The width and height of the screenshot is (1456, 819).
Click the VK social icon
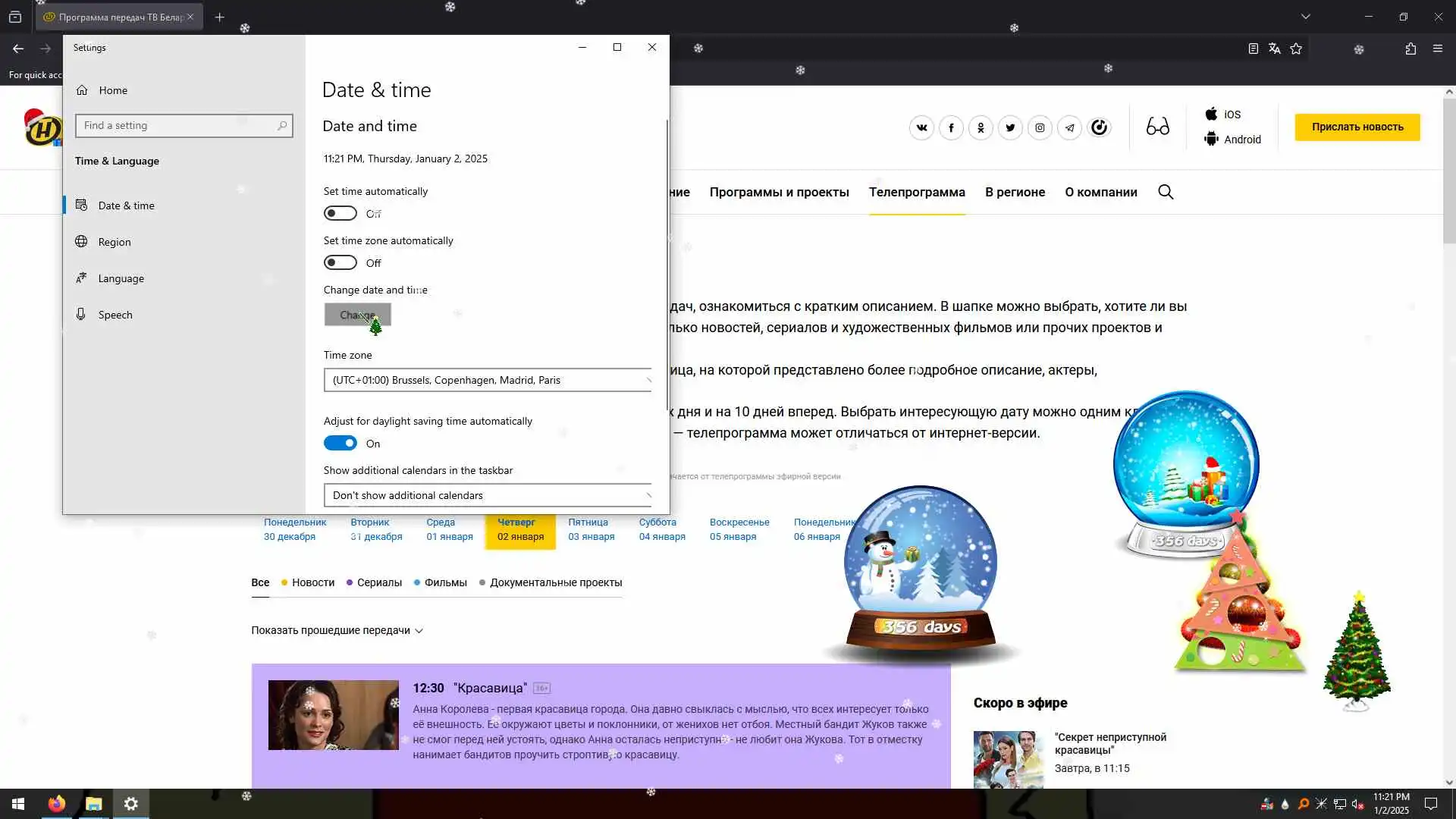[921, 127]
